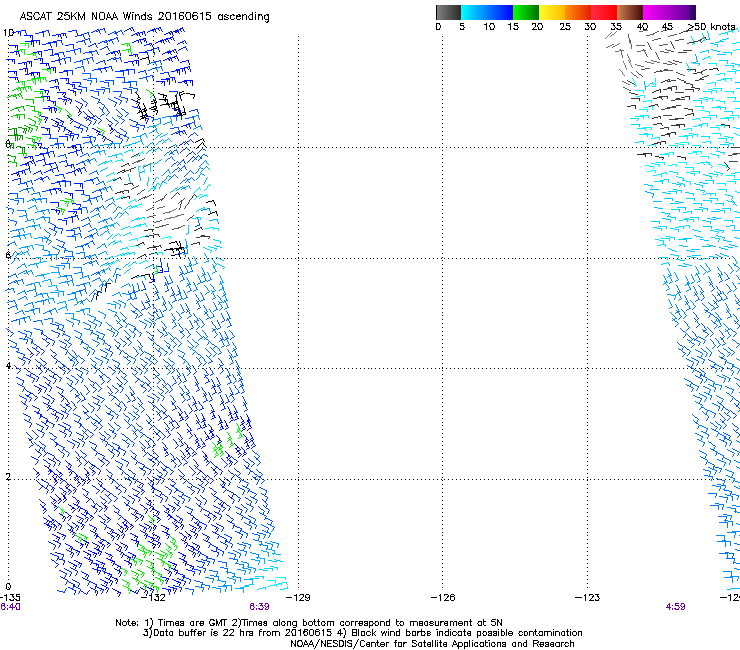Click the title 'ASCAT 25KM NOAA Winds 20160615 ascending'
The image size is (740, 650).
click(x=144, y=17)
